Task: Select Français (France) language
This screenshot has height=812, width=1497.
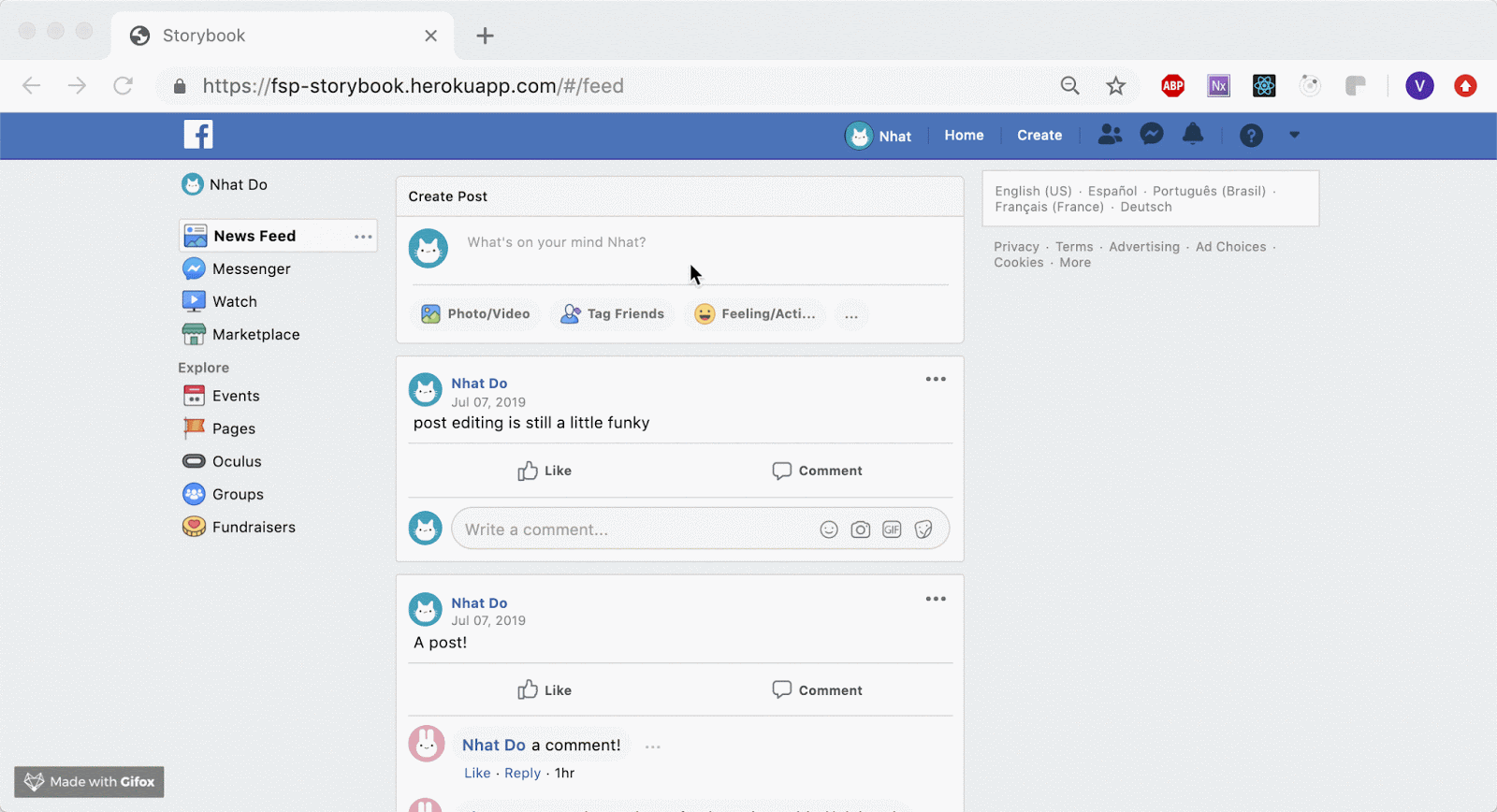Action: pos(1049,207)
